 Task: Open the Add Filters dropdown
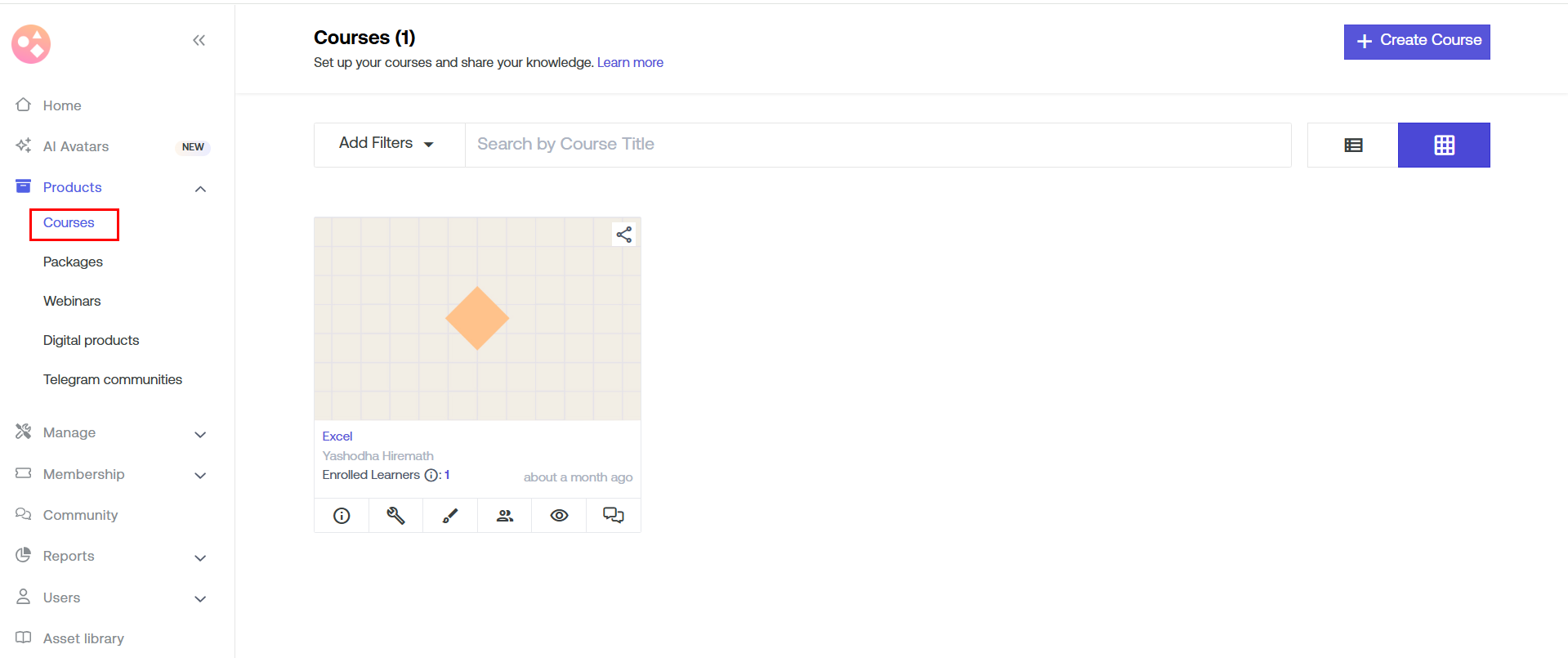pyautogui.click(x=386, y=144)
